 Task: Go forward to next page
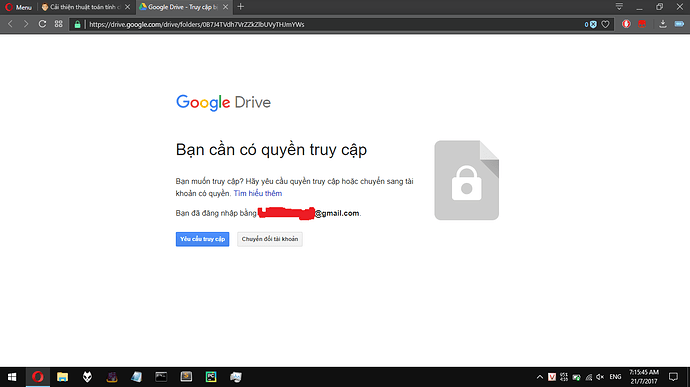[x=26, y=24]
